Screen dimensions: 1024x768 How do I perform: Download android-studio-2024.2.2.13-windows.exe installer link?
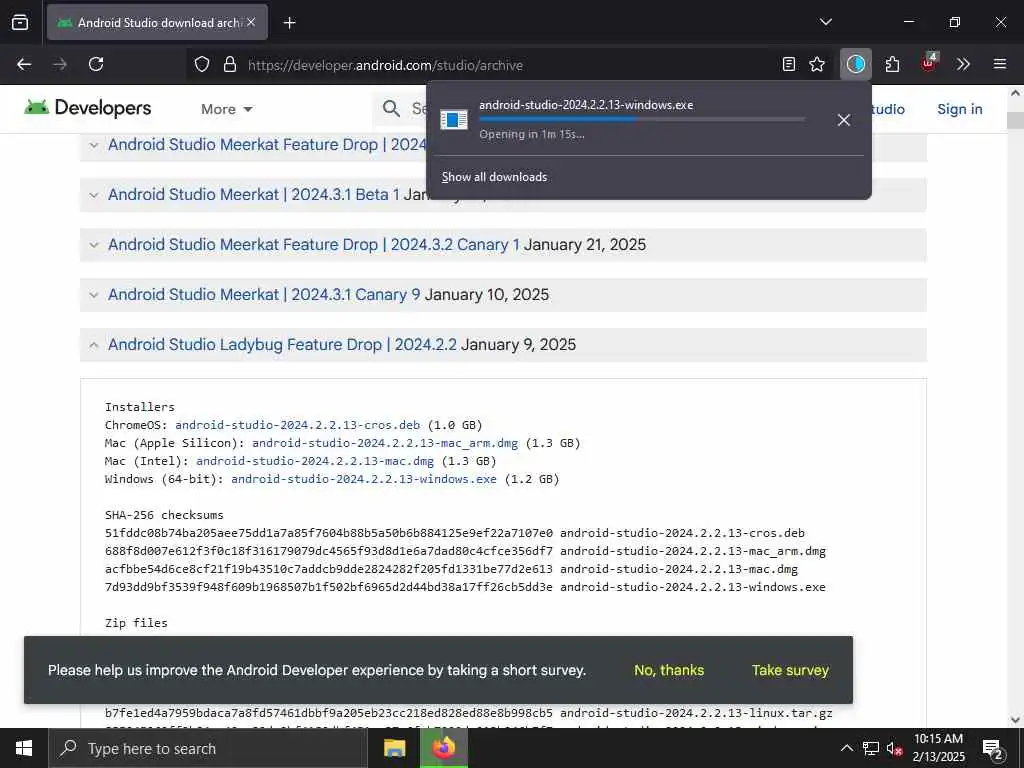tap(364, 479)
